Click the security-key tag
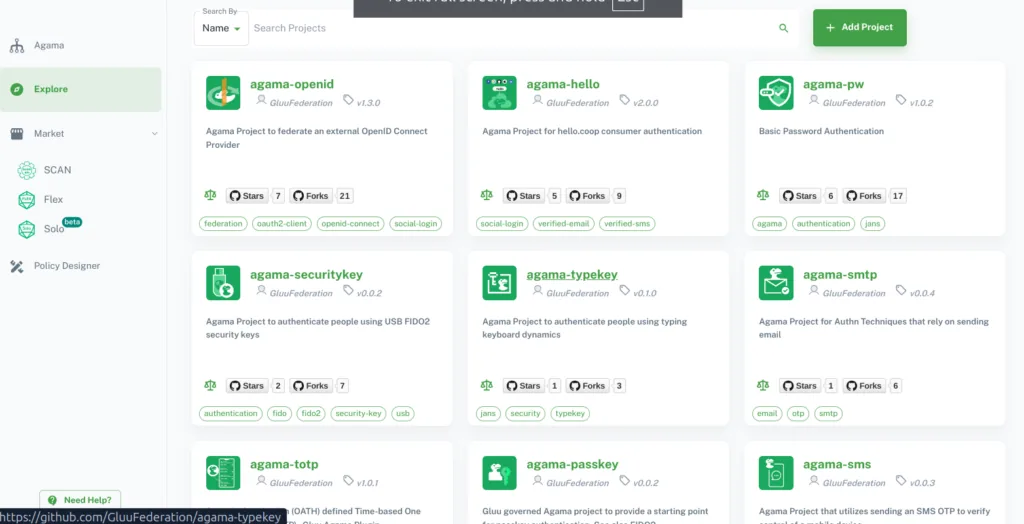 tap(359, 414)
